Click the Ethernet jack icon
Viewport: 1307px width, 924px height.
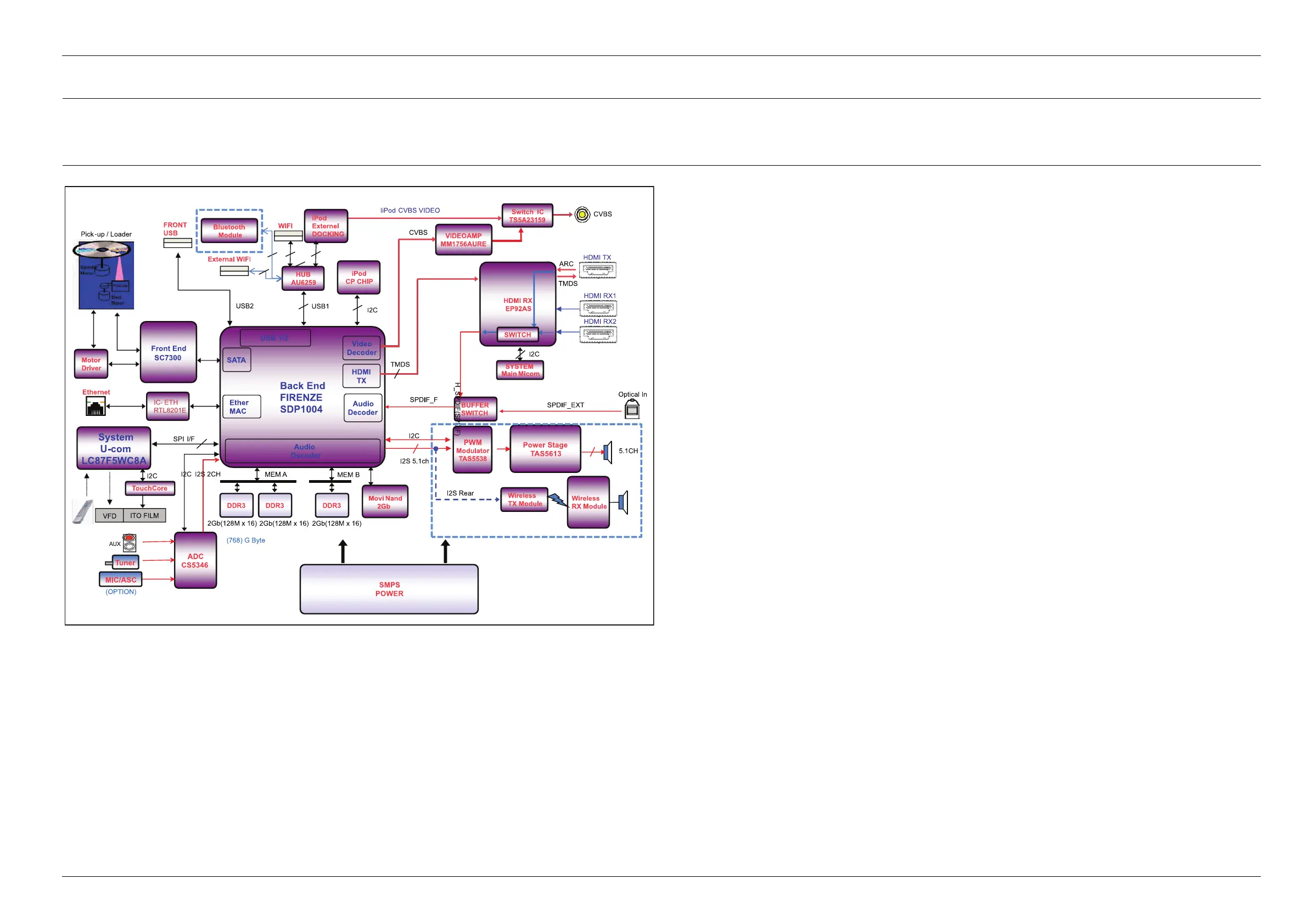click(x=95, y=406)
